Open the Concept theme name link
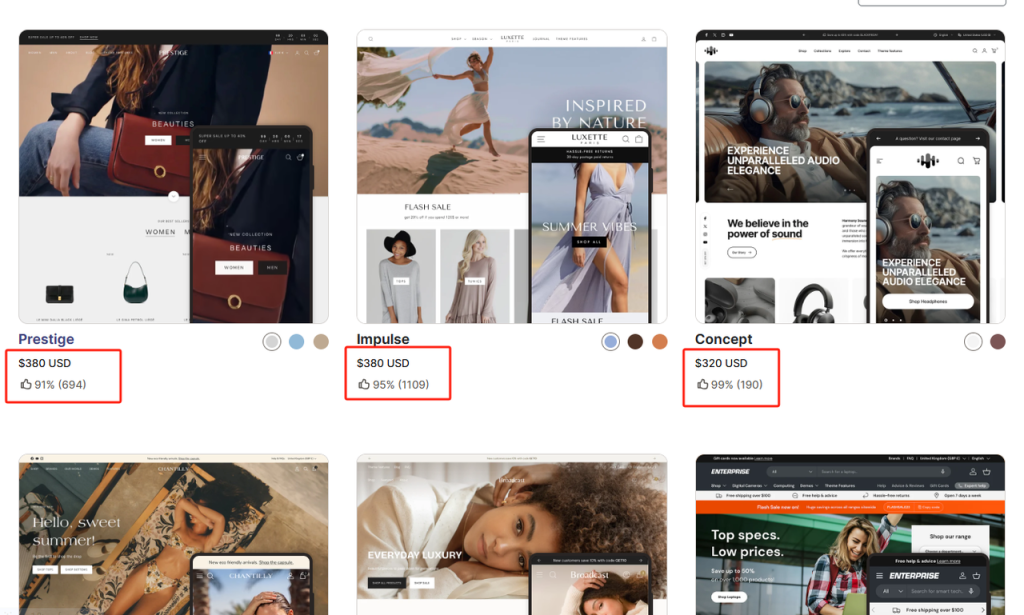Image resolution: width=1024 pixels, height=615 pixels. click(x=724, y=339)
